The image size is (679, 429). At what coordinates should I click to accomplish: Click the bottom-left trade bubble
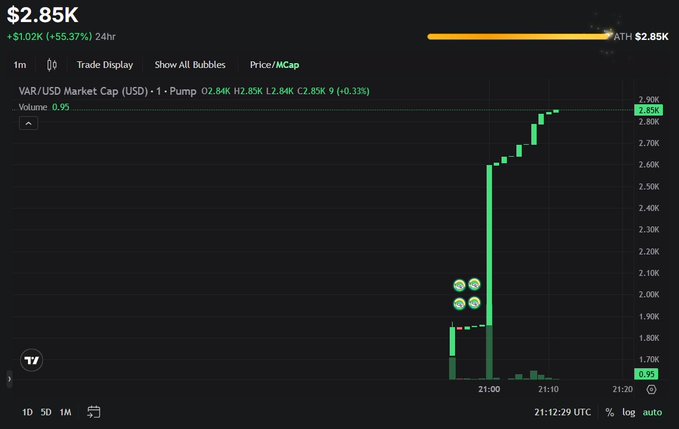tap(459, 303)
